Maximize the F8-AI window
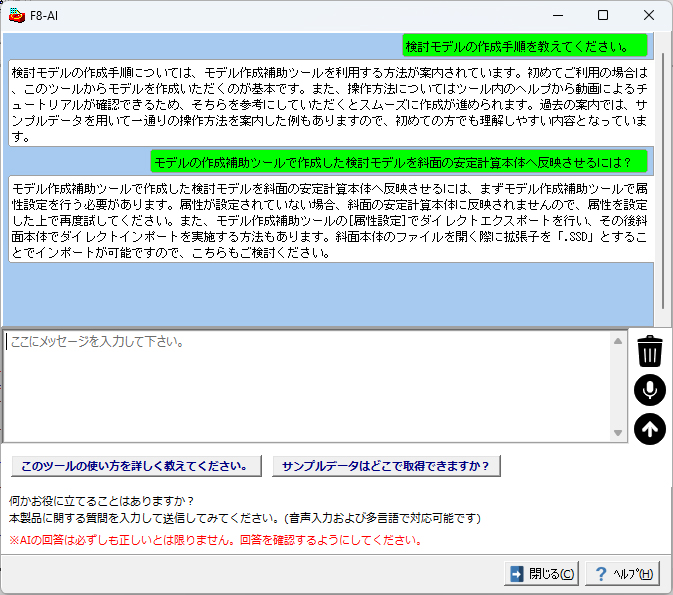 pyautogui.click(x=602, y=15)
